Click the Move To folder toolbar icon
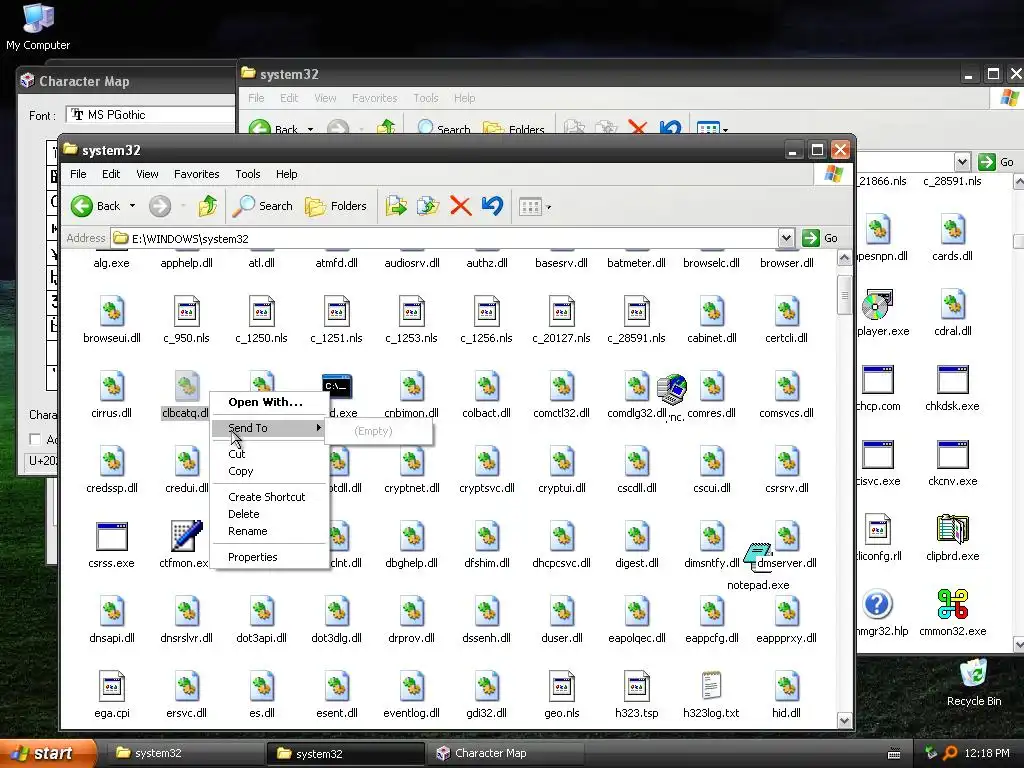 396,206
